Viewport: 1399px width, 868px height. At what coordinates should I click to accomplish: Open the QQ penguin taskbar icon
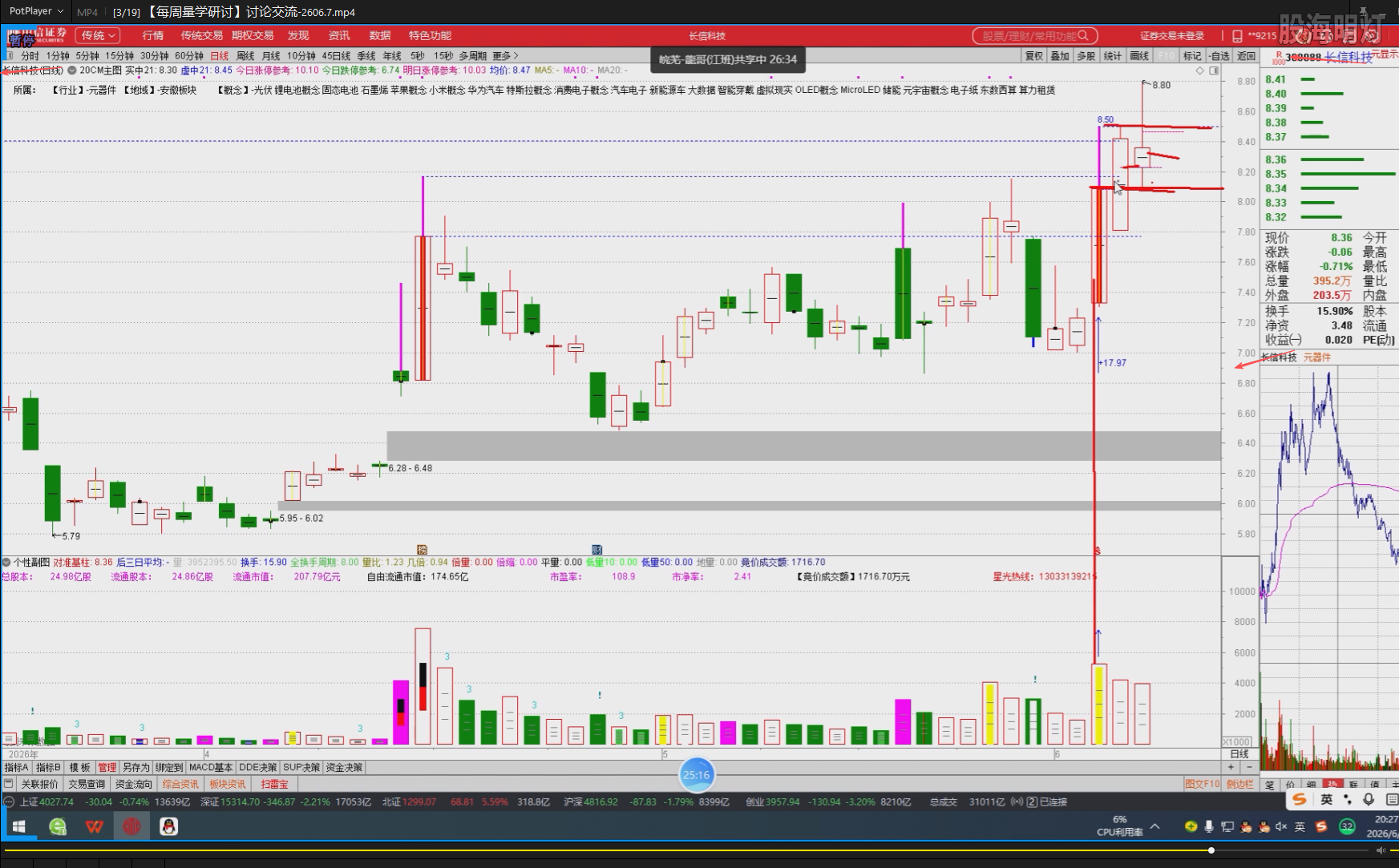168,826
